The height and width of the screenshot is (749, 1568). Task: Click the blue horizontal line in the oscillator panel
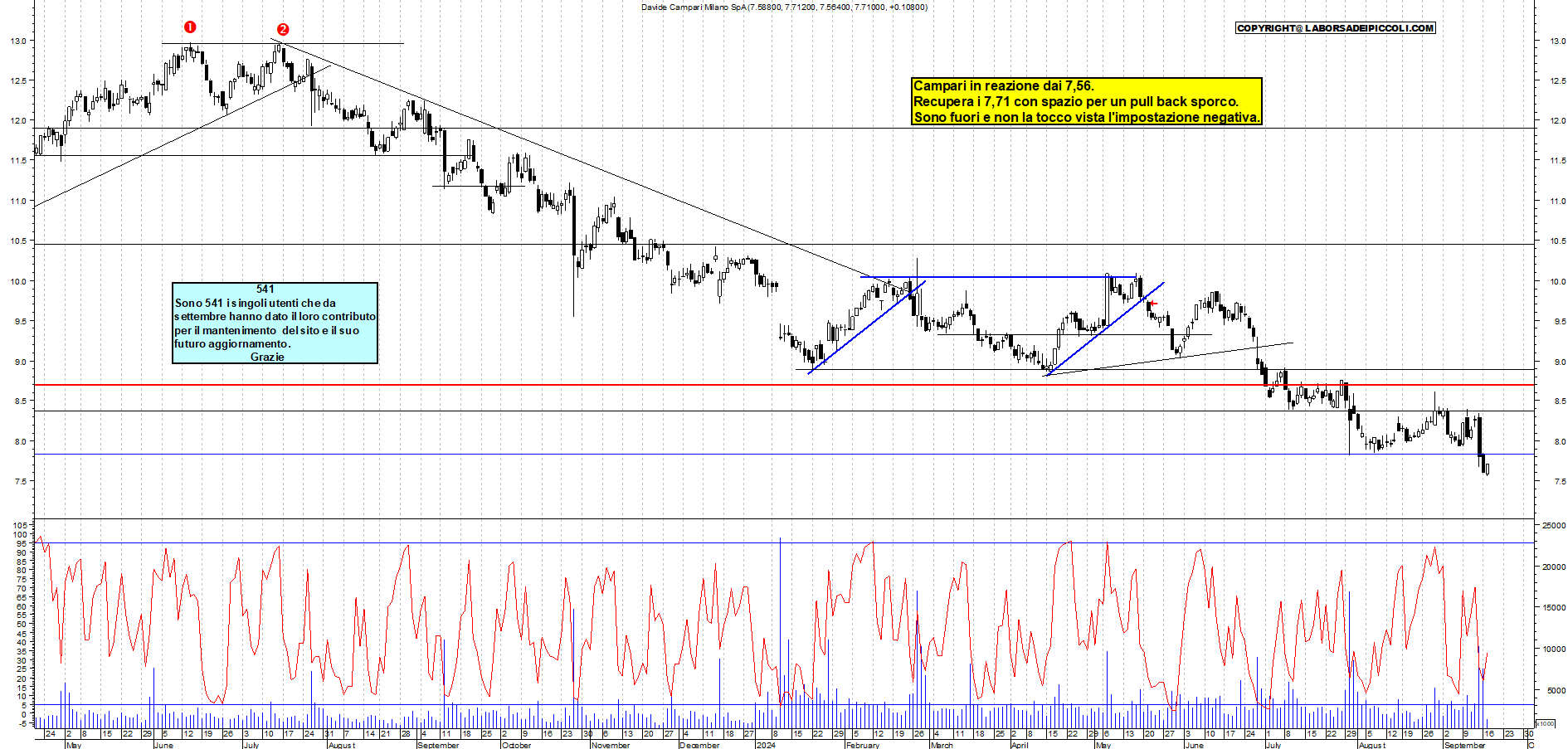[x=784, y=543]
